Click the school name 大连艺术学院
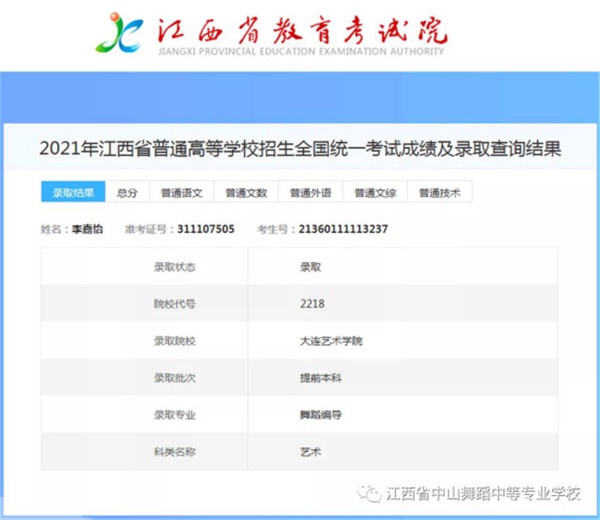This screenshot has width=600, height=520. pyautogui.click(x=331, y=341)
